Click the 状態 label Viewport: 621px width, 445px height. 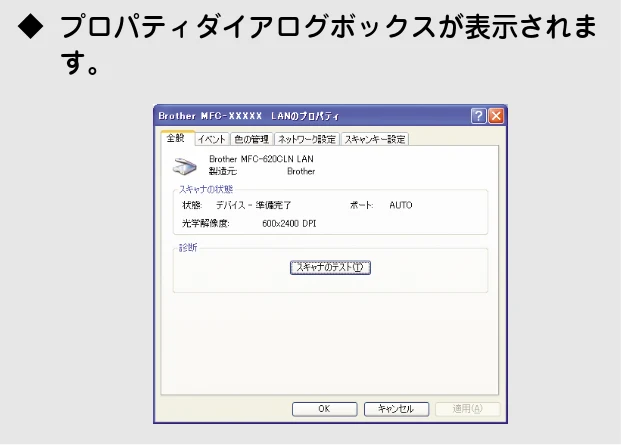point(192,205)
